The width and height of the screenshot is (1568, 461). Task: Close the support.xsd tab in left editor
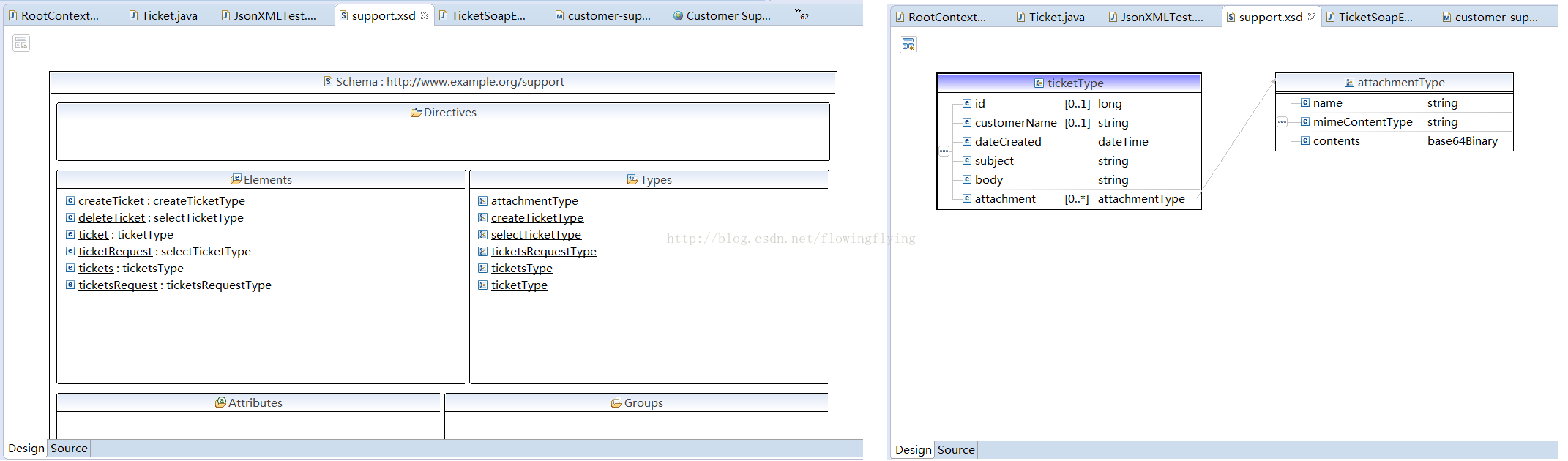[x=425, y=15]
